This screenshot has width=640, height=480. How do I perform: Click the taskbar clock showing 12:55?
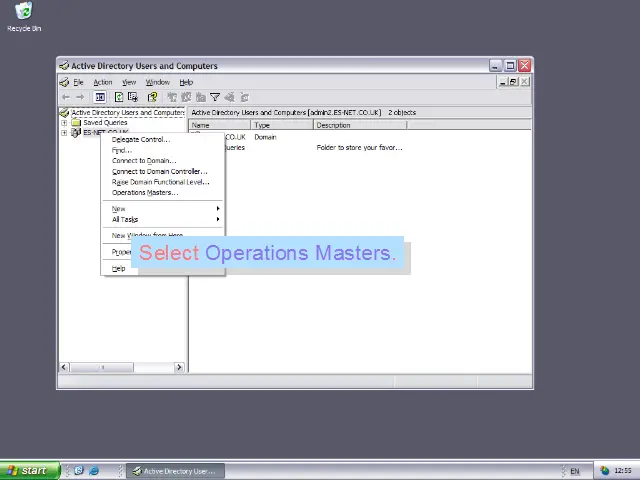[622, 471]
